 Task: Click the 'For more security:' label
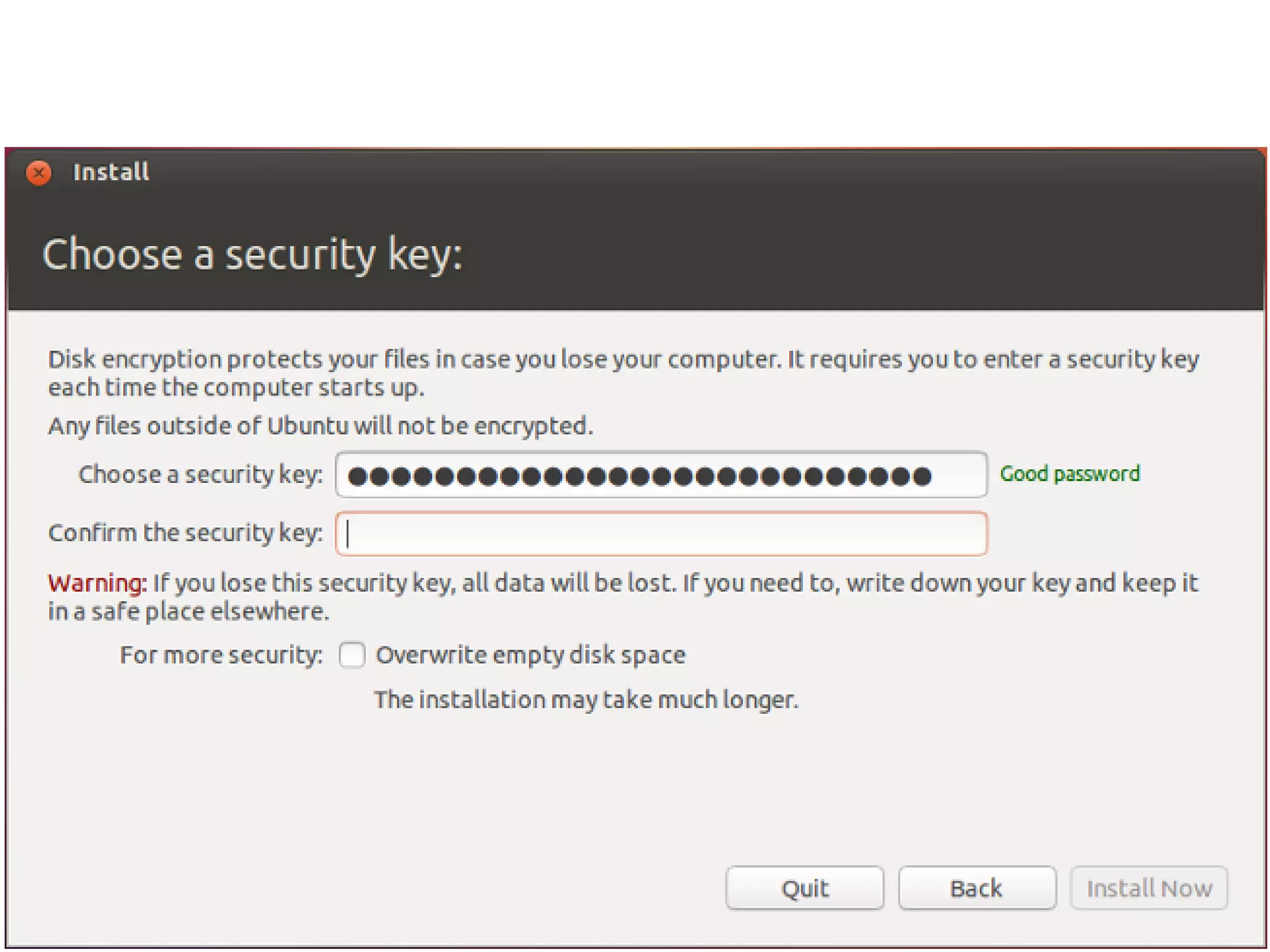coord(221,655)
